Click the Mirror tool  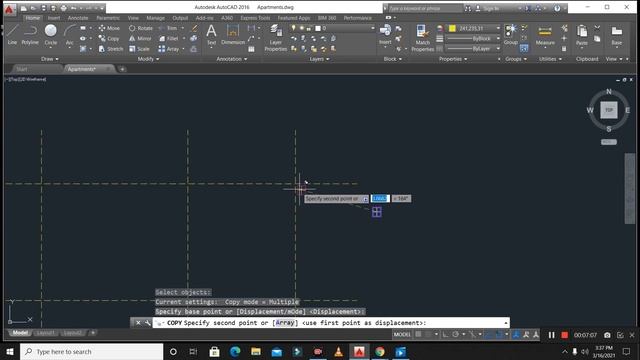click(140, 38)
